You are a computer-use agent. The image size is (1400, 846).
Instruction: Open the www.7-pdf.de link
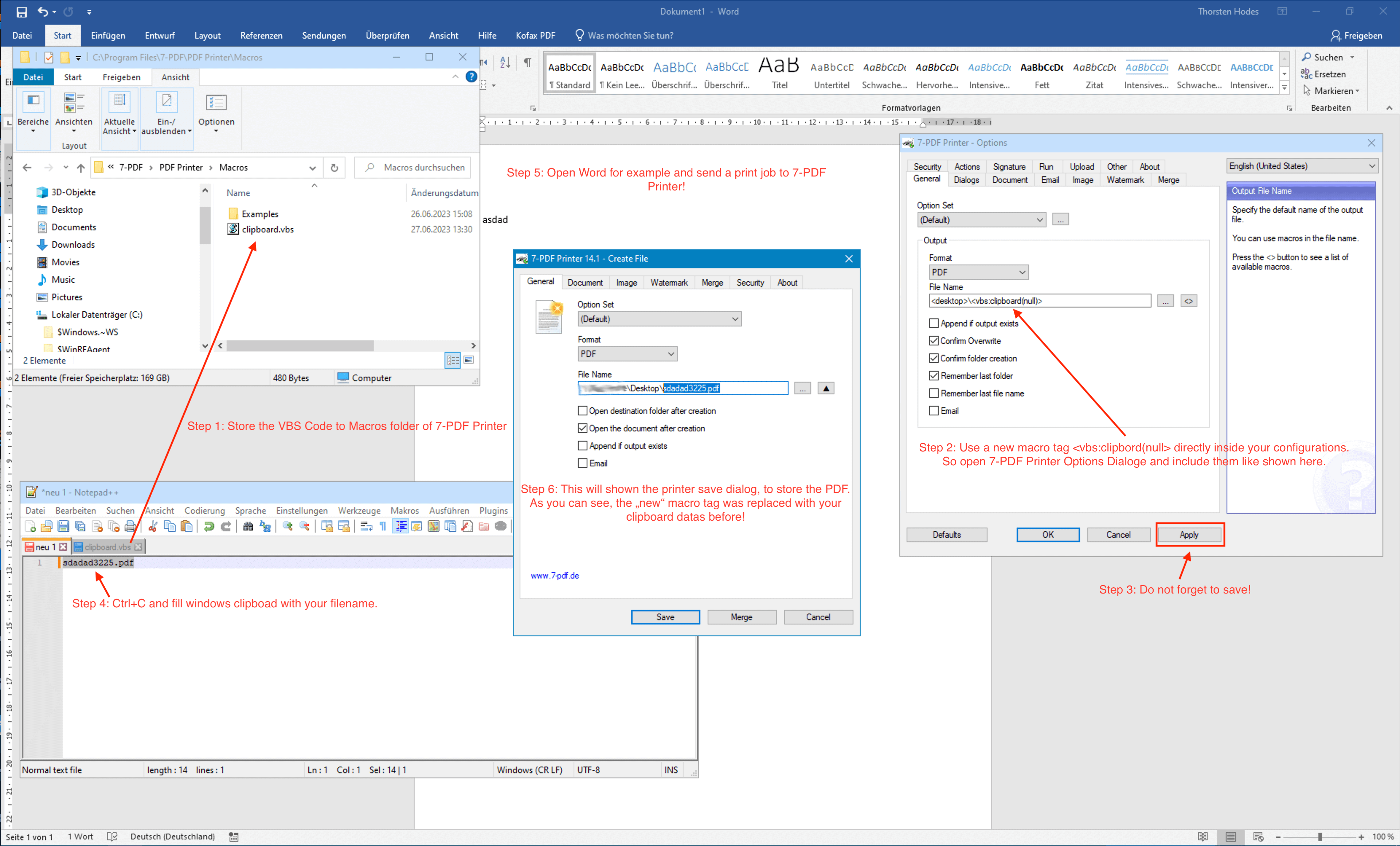[555, 576]
